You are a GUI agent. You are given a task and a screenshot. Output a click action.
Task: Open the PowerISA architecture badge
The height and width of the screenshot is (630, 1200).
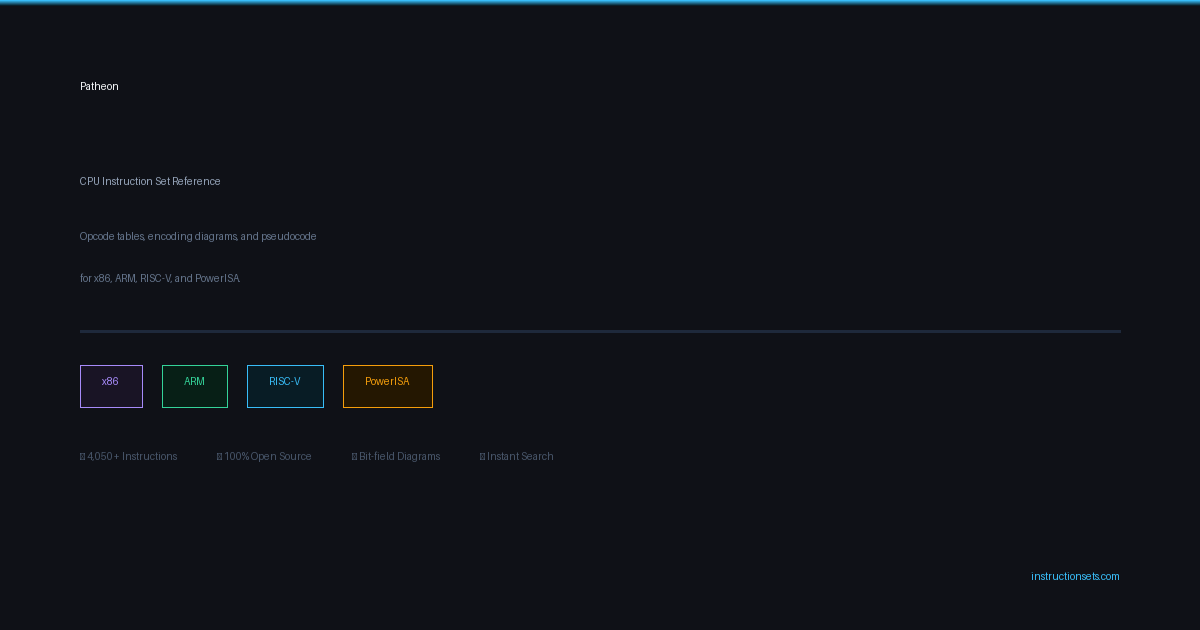pos(388,386)
